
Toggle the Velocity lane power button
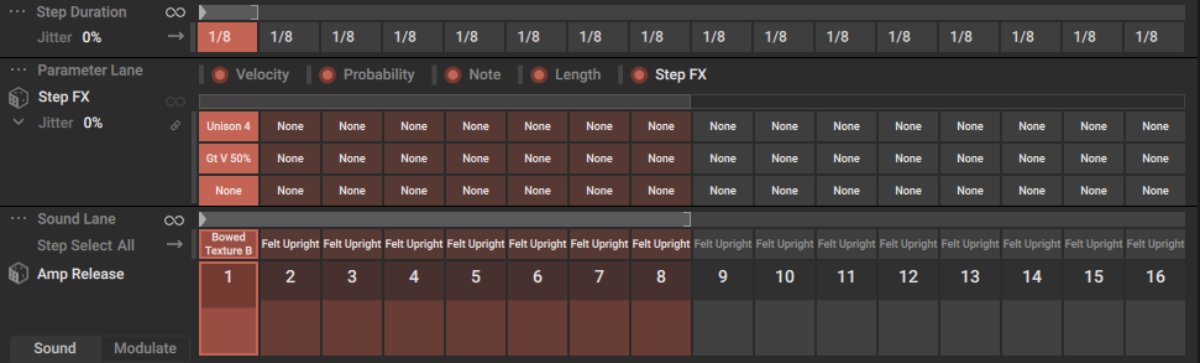219,74
